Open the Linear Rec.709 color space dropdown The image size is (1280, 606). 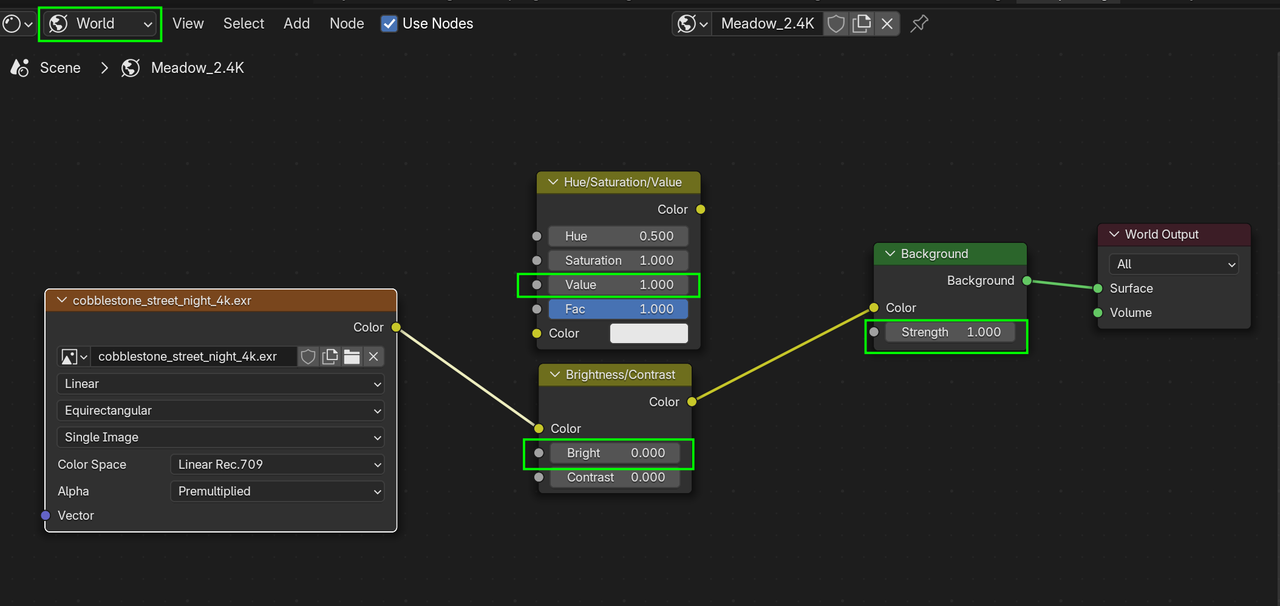tap(277, 464)
